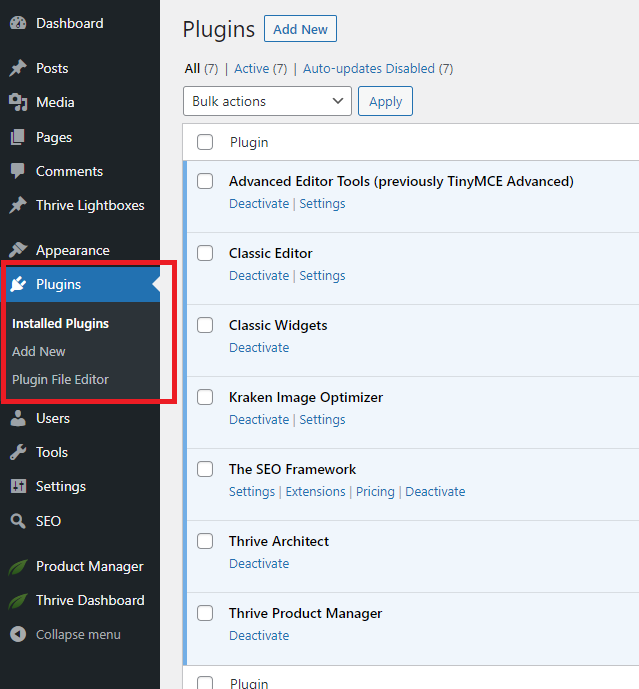Open the Media menu item
Screen dimensions: 639x689
[55, 102]
